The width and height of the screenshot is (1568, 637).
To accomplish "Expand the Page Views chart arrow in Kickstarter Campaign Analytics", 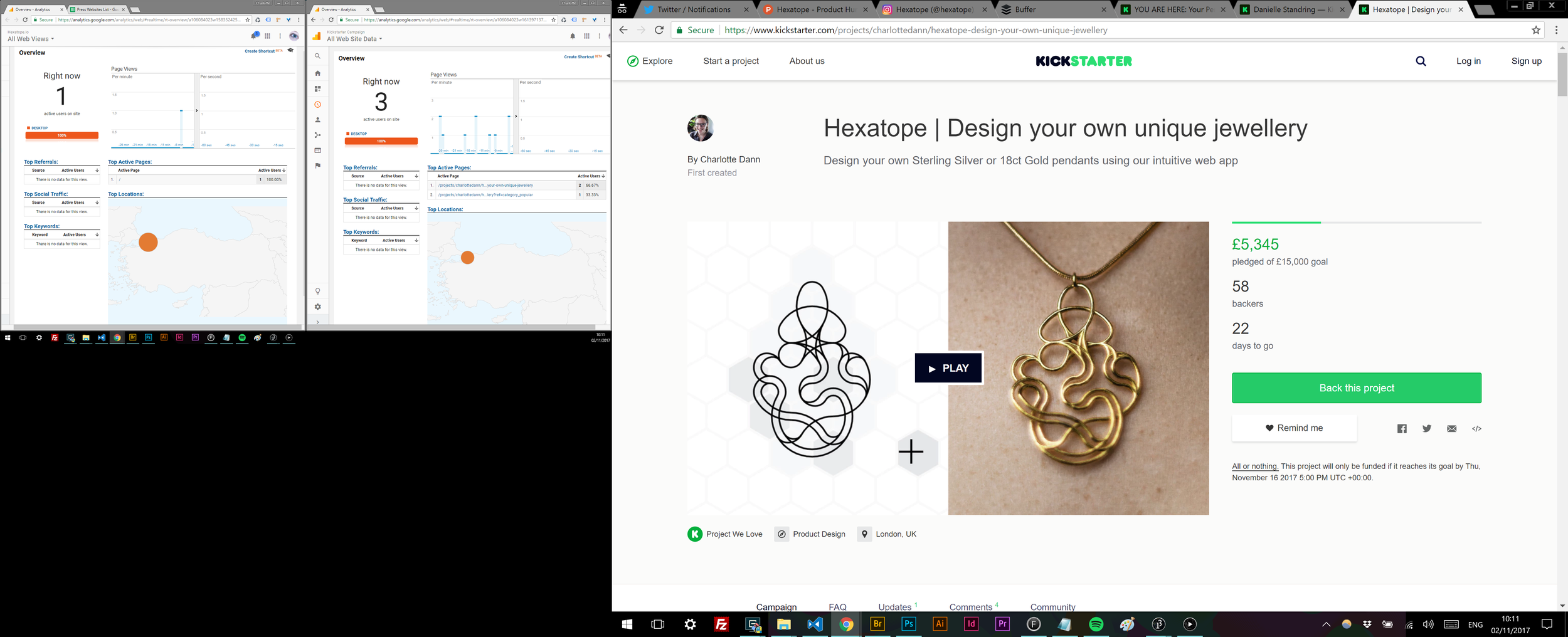I will tap(516, 116).
